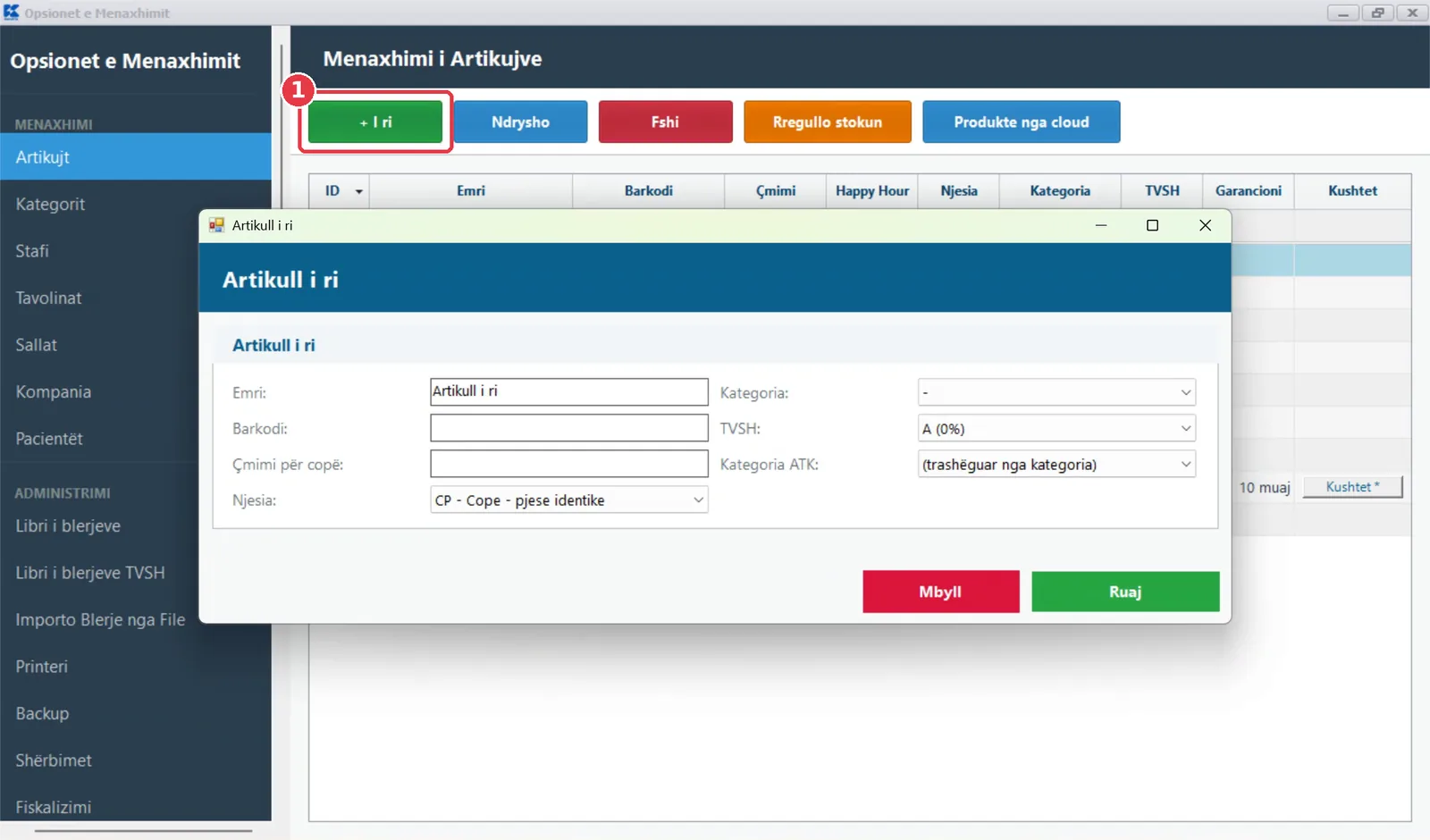Click the Kushtet * link button
The image size is (1430, 840).
tap(1352, 487)
